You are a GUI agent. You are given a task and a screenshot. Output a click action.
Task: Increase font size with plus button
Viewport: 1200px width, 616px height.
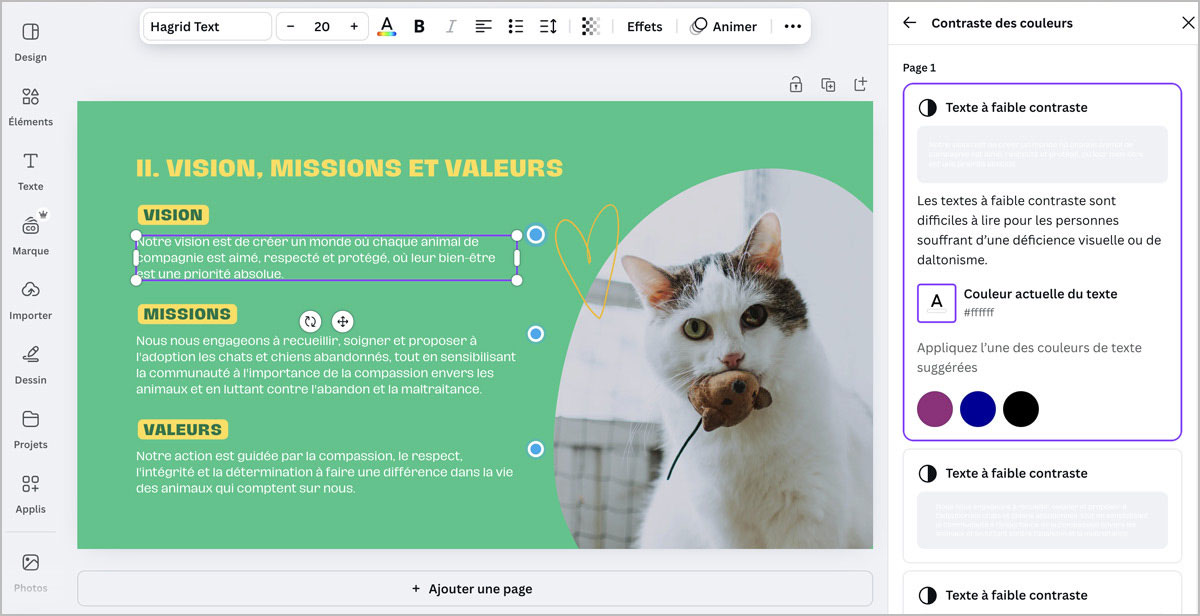click(354, 27)
